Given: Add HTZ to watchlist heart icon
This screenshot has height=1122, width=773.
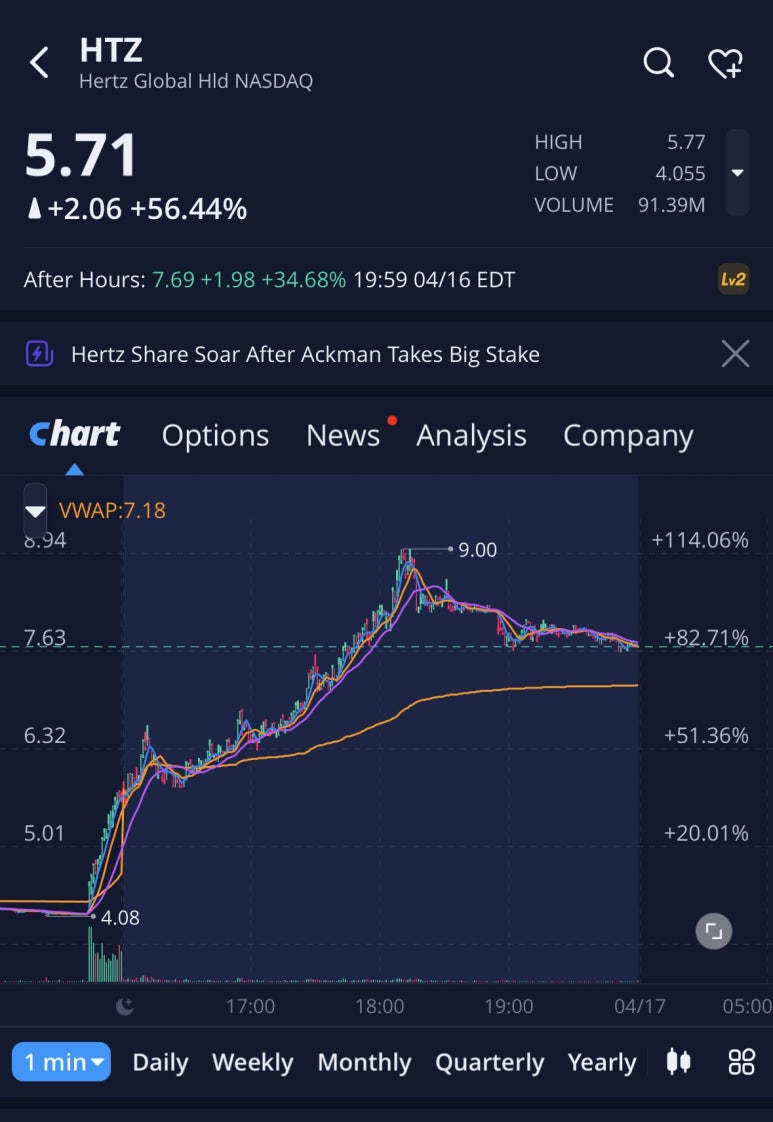Looking at the screenshot, I should (x=726, y=63).
